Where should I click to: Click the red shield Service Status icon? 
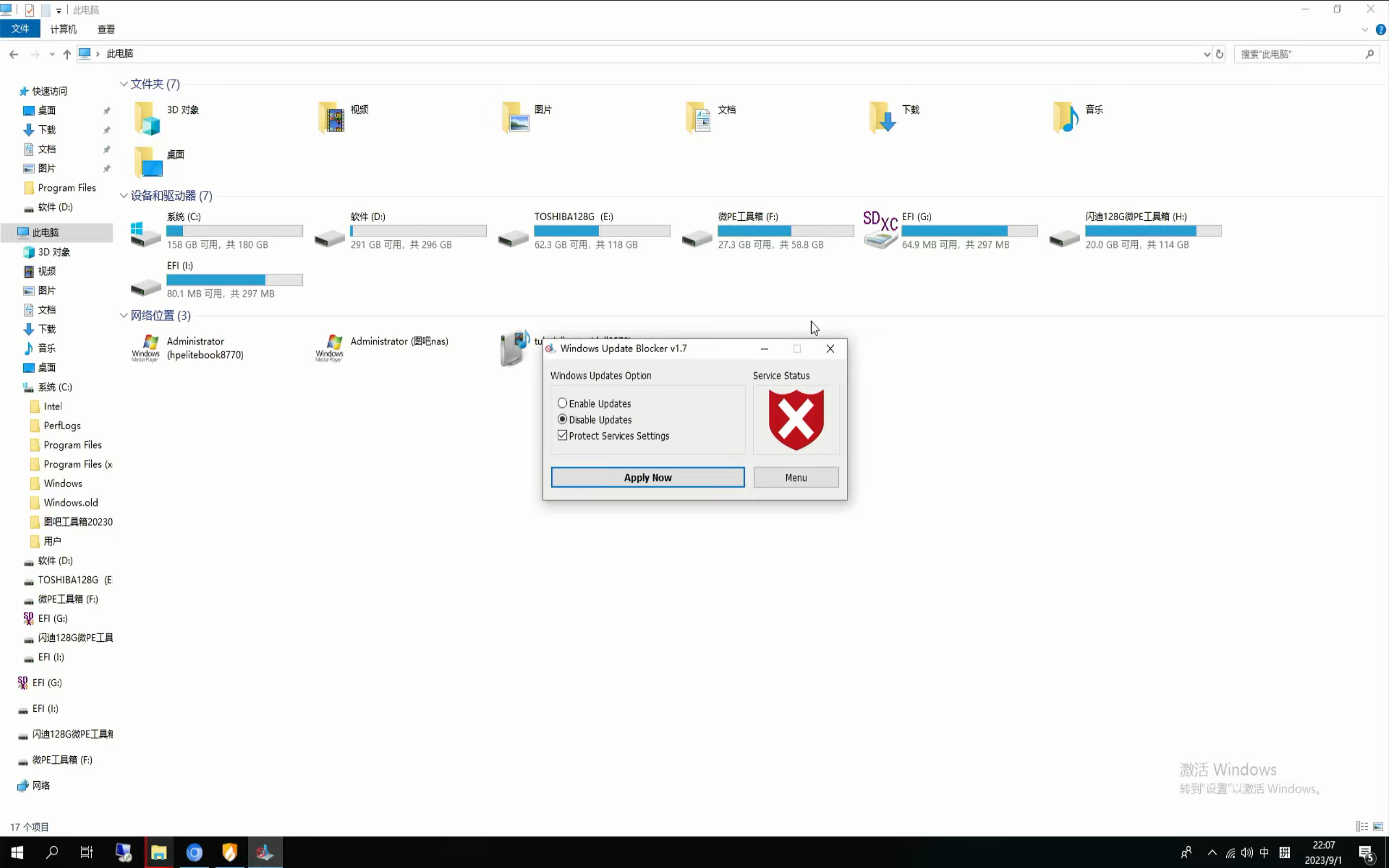pyautogui.click(x=795, y=420)
